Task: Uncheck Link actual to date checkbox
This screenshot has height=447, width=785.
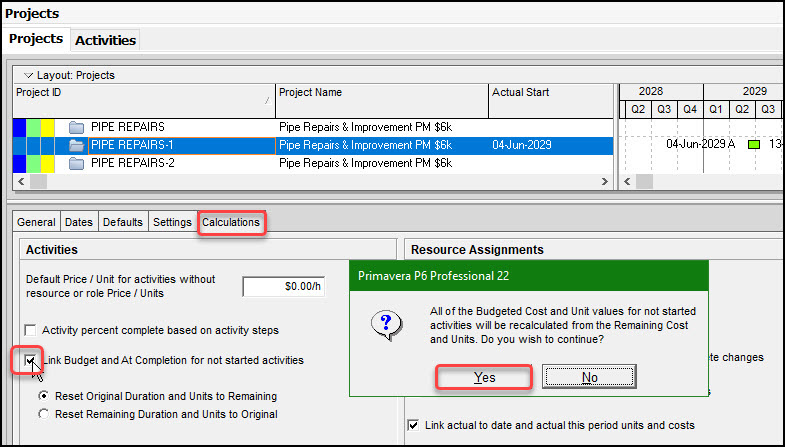Action: pyautogui.click(x=414, y=426)
